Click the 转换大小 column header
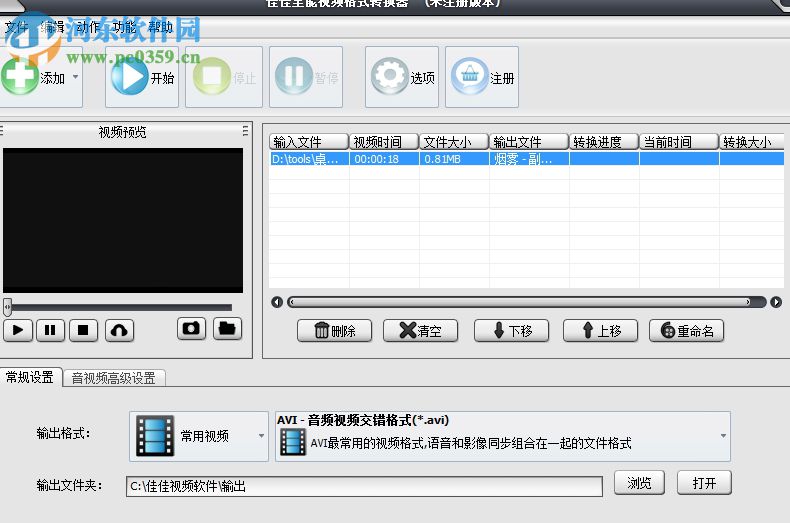This screenshot has width=790, height=523. click(x=752, y=142)
